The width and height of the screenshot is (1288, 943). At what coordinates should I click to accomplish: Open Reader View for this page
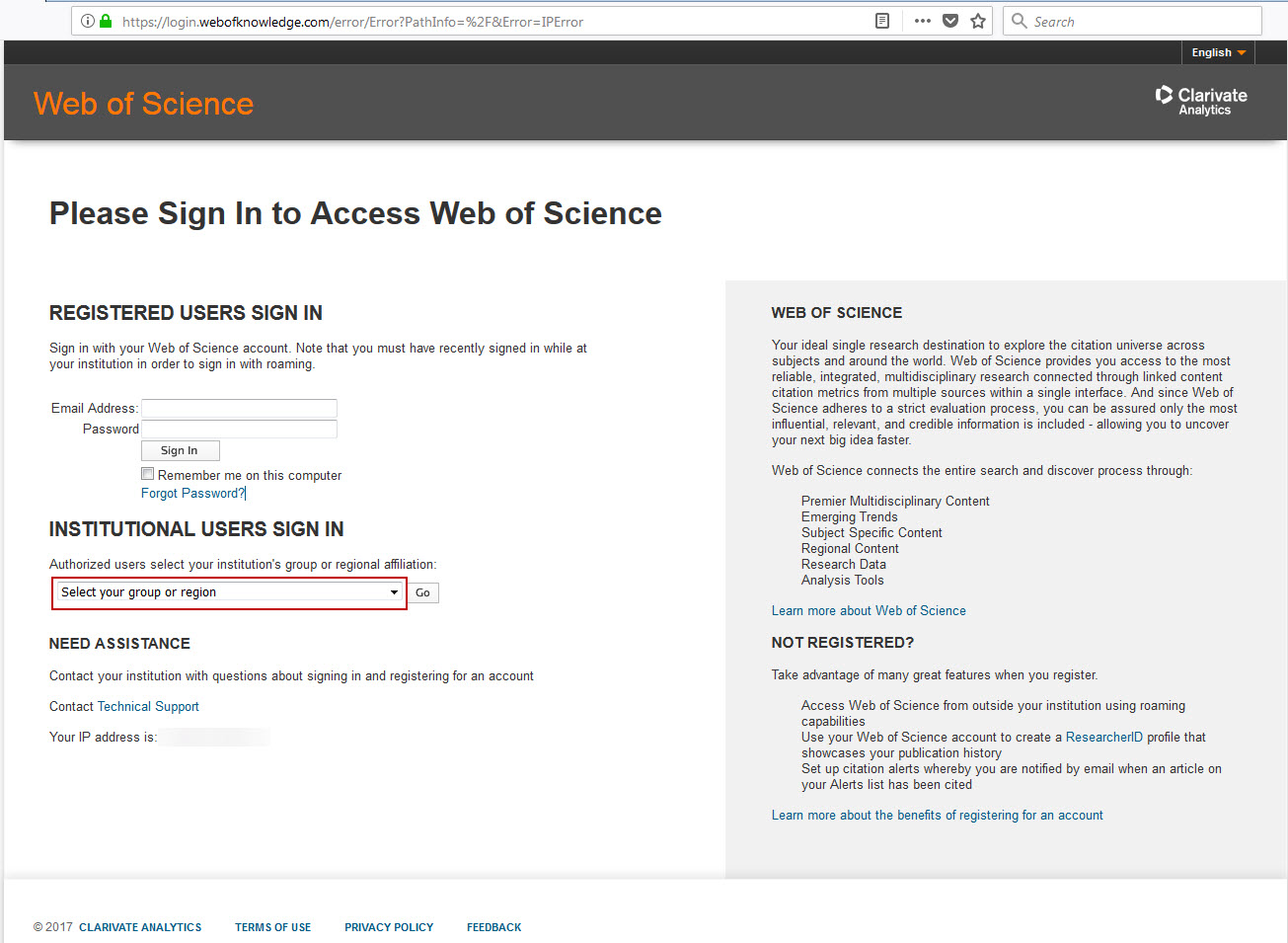[x=881, y=20]
